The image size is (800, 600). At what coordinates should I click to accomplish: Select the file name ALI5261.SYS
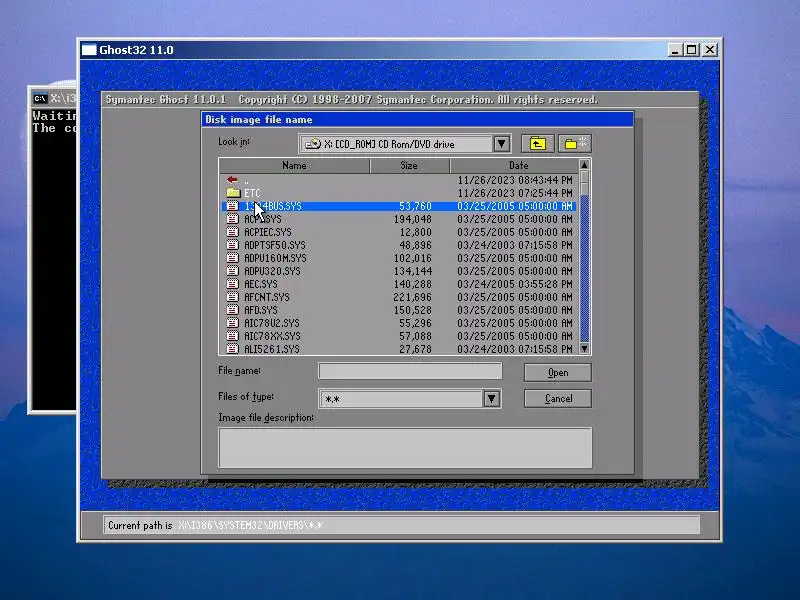(272, 349)
